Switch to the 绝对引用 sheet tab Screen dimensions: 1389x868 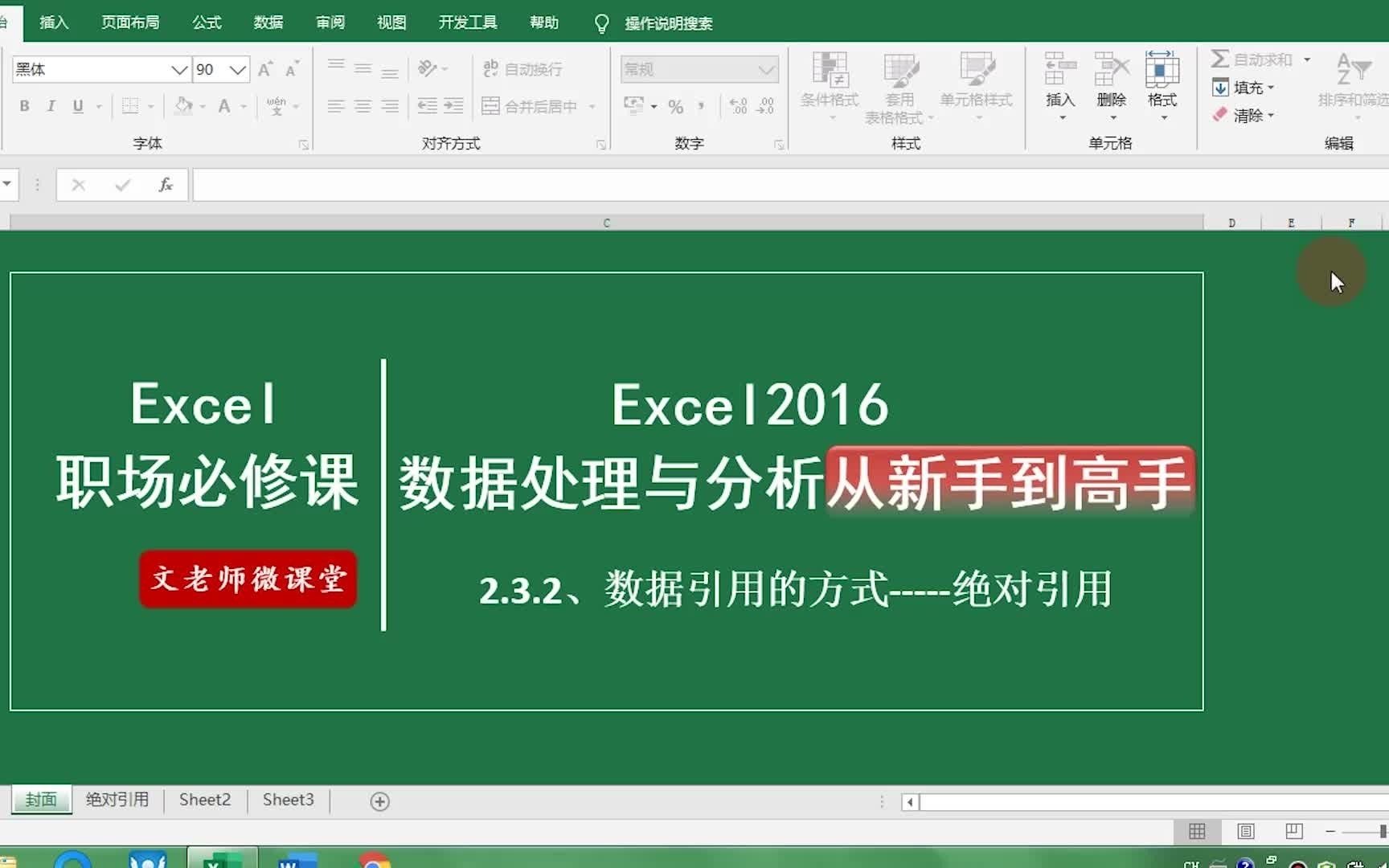coord(117,800)
